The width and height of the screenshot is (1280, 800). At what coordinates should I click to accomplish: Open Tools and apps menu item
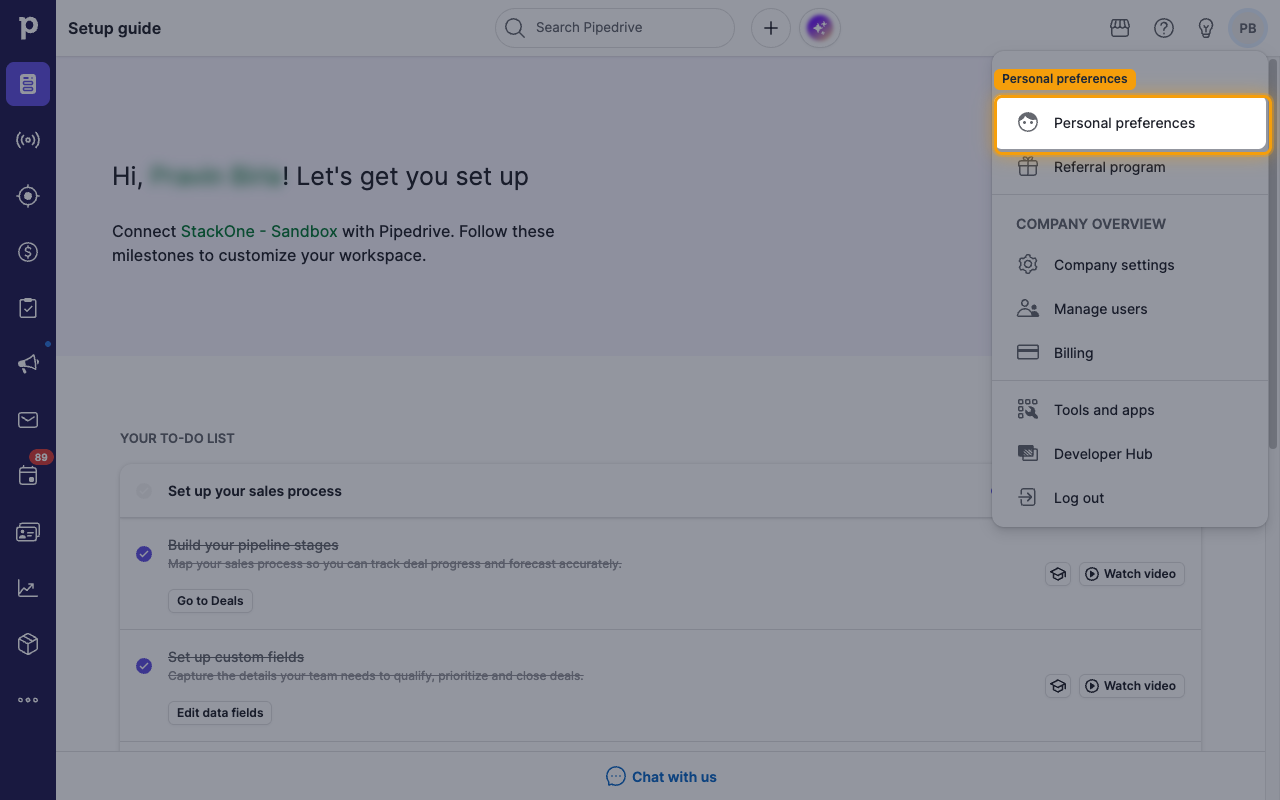(1131, 410)
